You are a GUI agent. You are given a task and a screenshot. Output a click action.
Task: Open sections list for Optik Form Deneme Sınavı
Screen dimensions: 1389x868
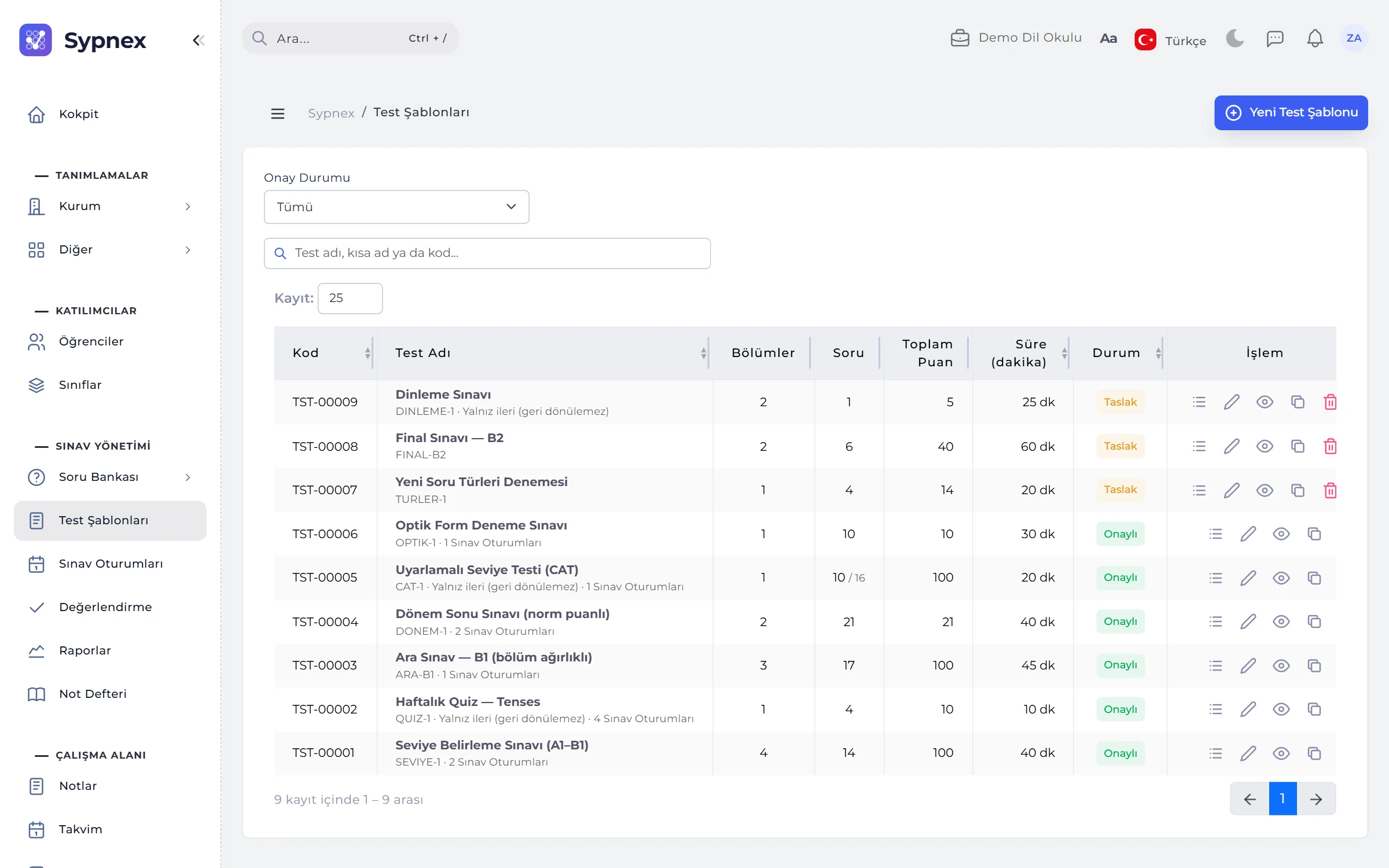coord(1215,534)
